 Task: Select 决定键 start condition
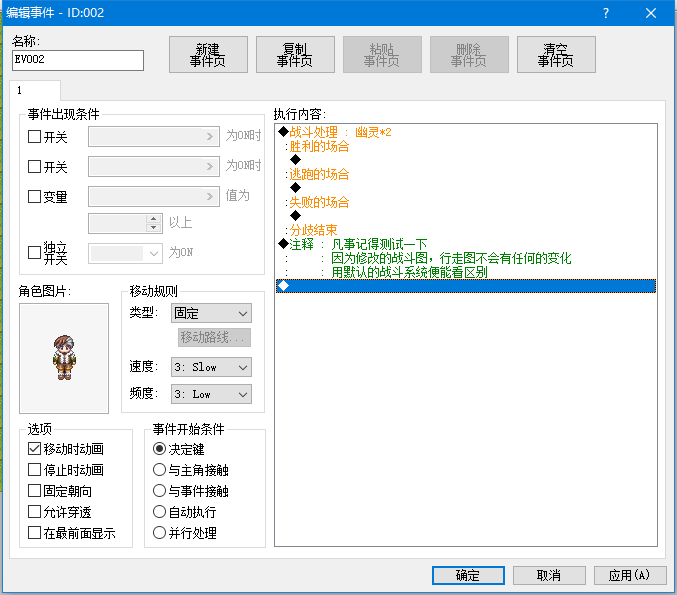pos(159,449)
